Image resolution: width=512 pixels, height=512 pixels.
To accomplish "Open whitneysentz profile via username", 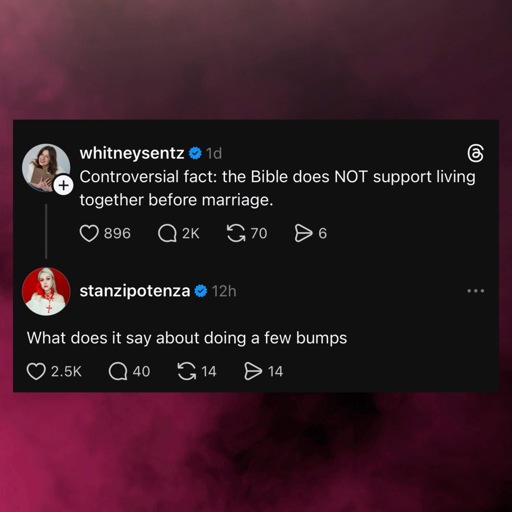I will point(132,153).
